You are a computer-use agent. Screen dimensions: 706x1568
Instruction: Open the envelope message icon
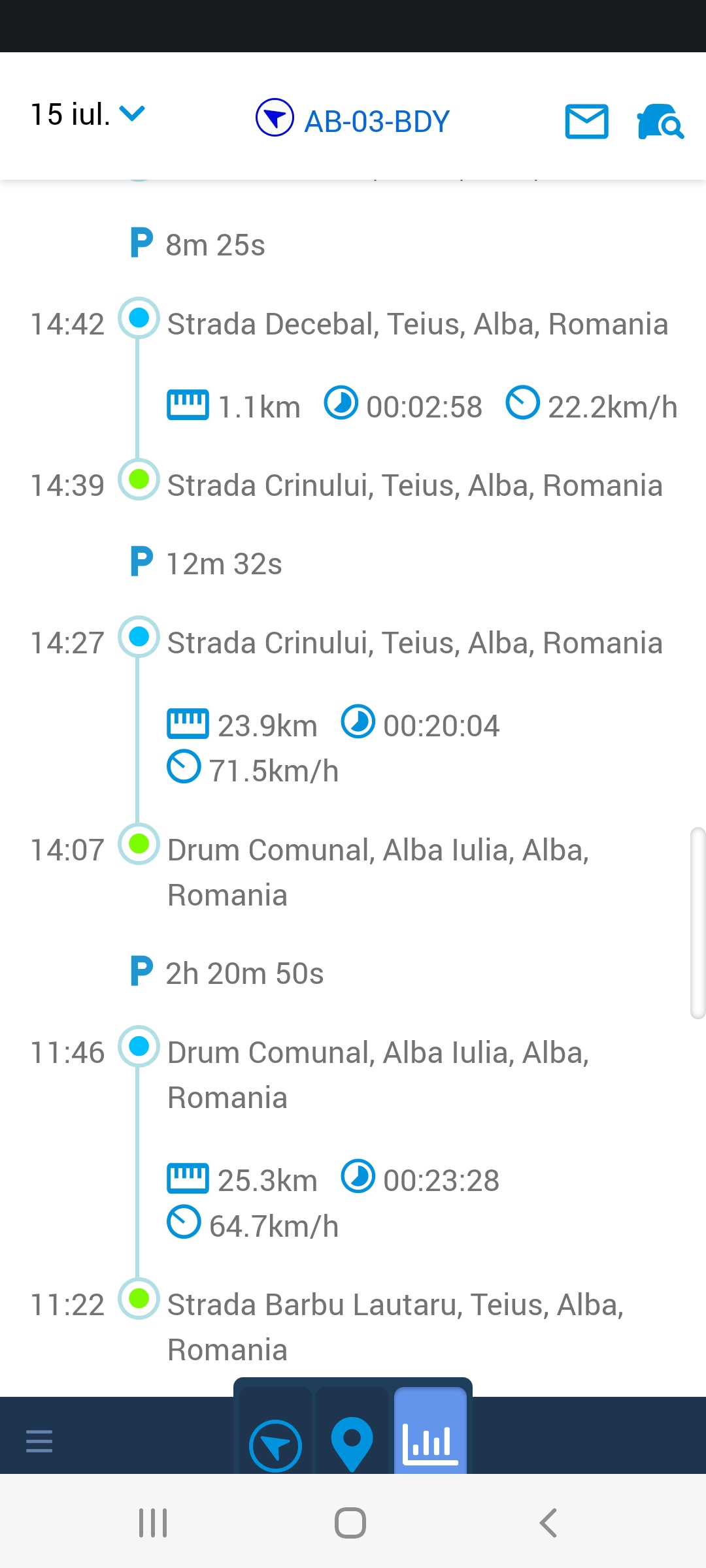coord(586,122)
